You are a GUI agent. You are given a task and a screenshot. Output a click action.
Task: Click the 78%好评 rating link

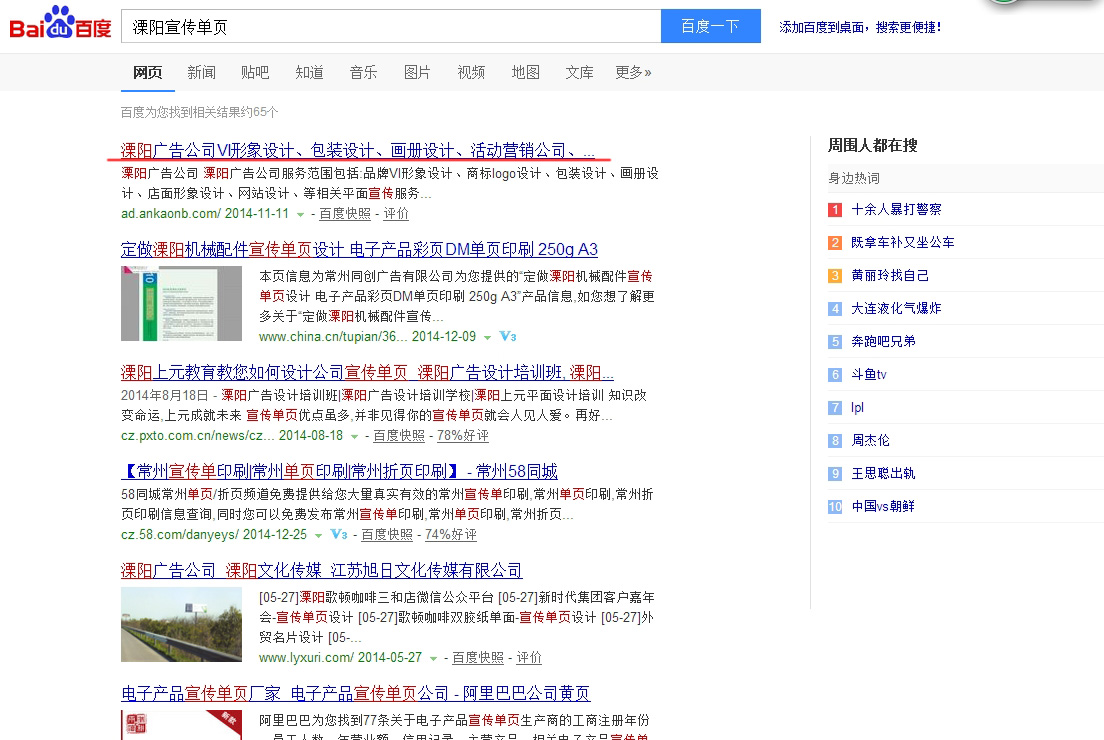(463, 436)
